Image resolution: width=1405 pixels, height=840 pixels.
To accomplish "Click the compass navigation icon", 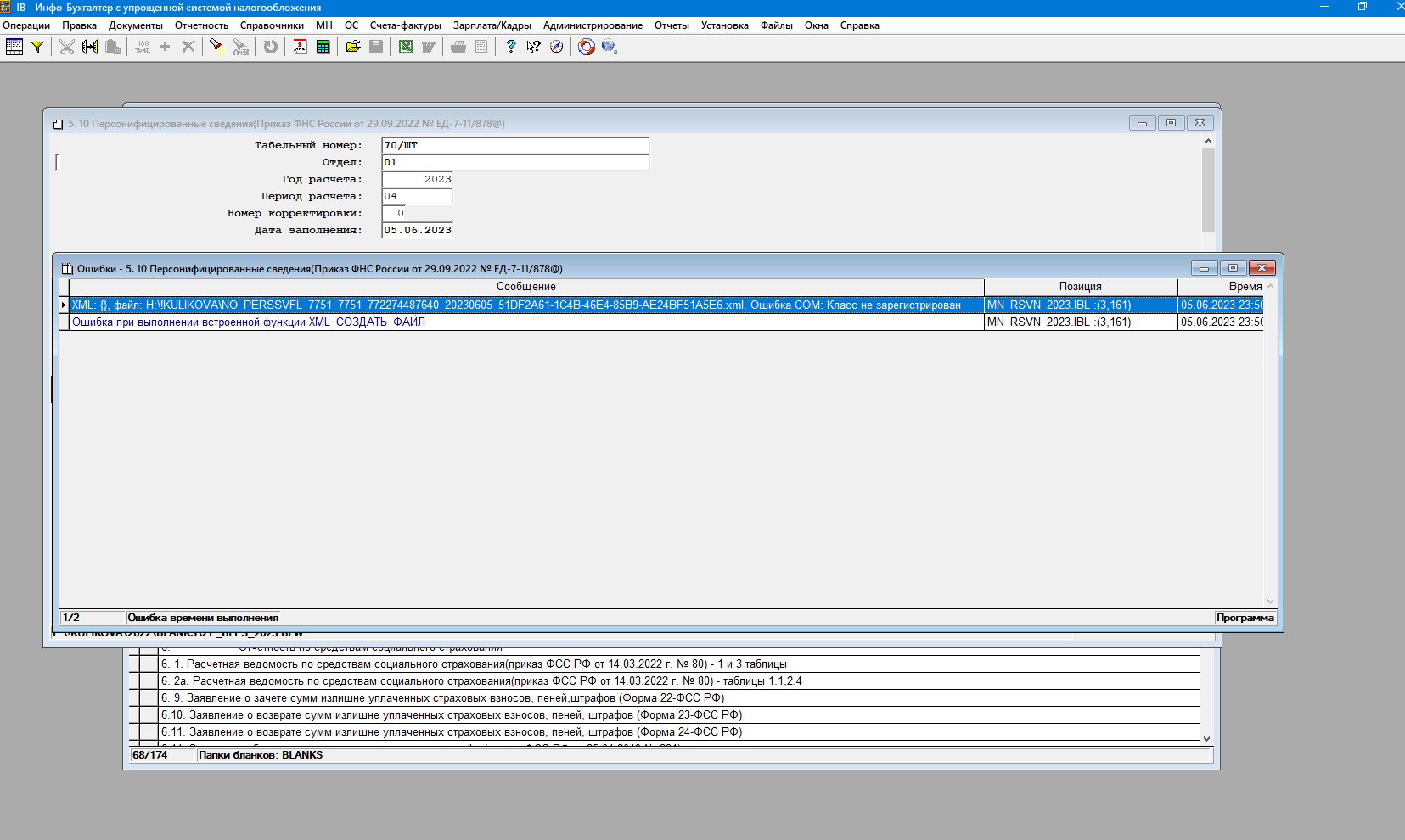I will [x=557, y=48].
